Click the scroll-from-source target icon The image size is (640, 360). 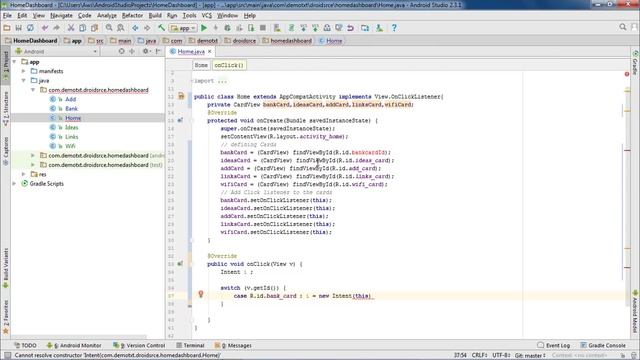pos(121,51)
